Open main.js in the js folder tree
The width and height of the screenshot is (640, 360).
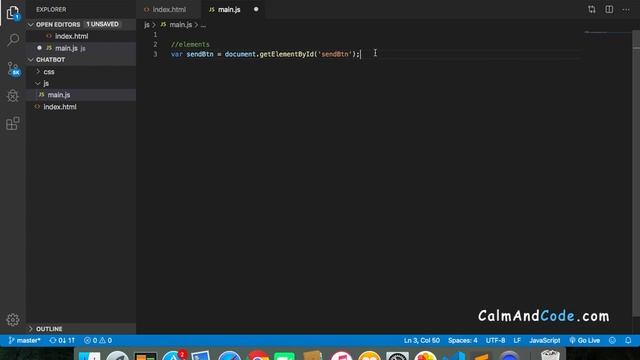click(59, 95)
